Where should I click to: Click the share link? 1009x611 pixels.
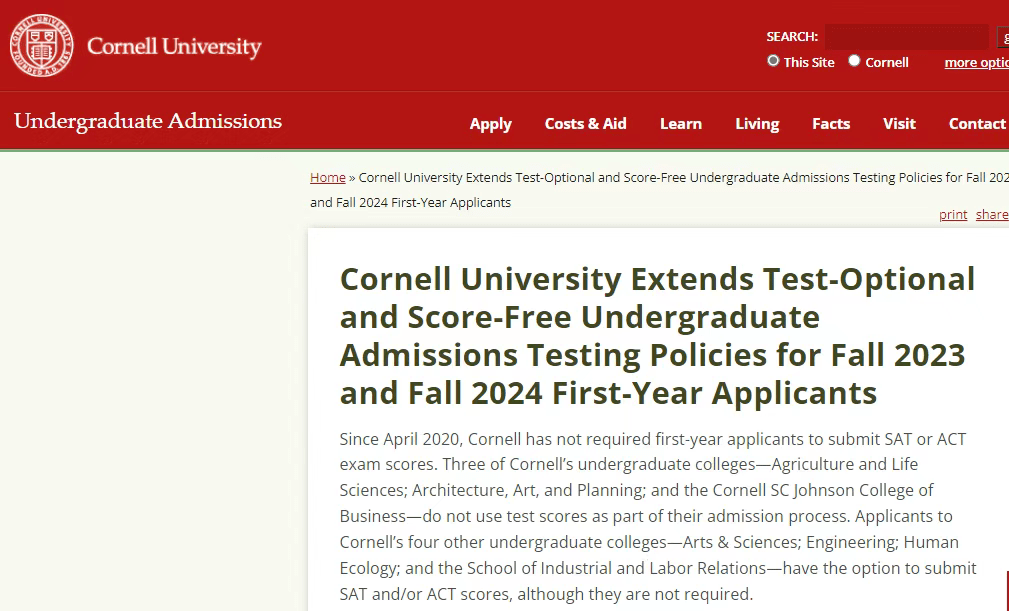992,214
